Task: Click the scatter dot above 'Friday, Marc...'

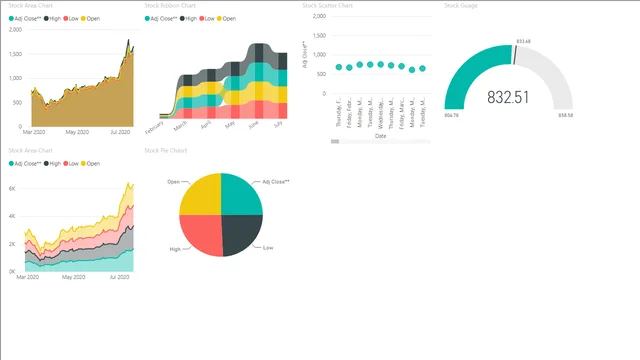Action: (401, 66)
